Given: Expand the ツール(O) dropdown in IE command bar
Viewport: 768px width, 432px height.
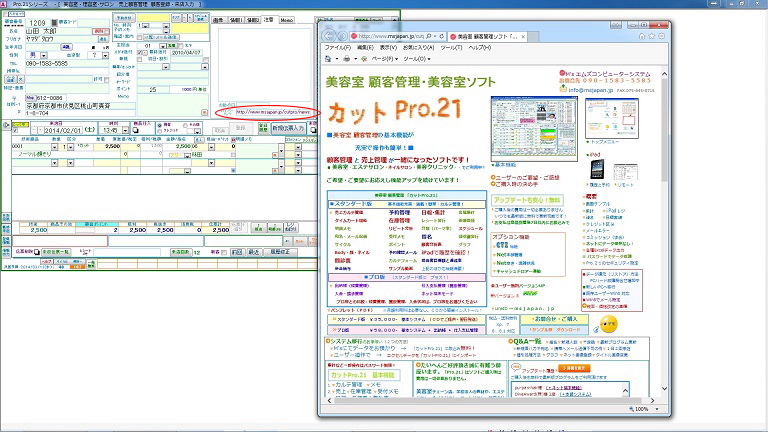Looking at the screenshot, I should [417, 59].
